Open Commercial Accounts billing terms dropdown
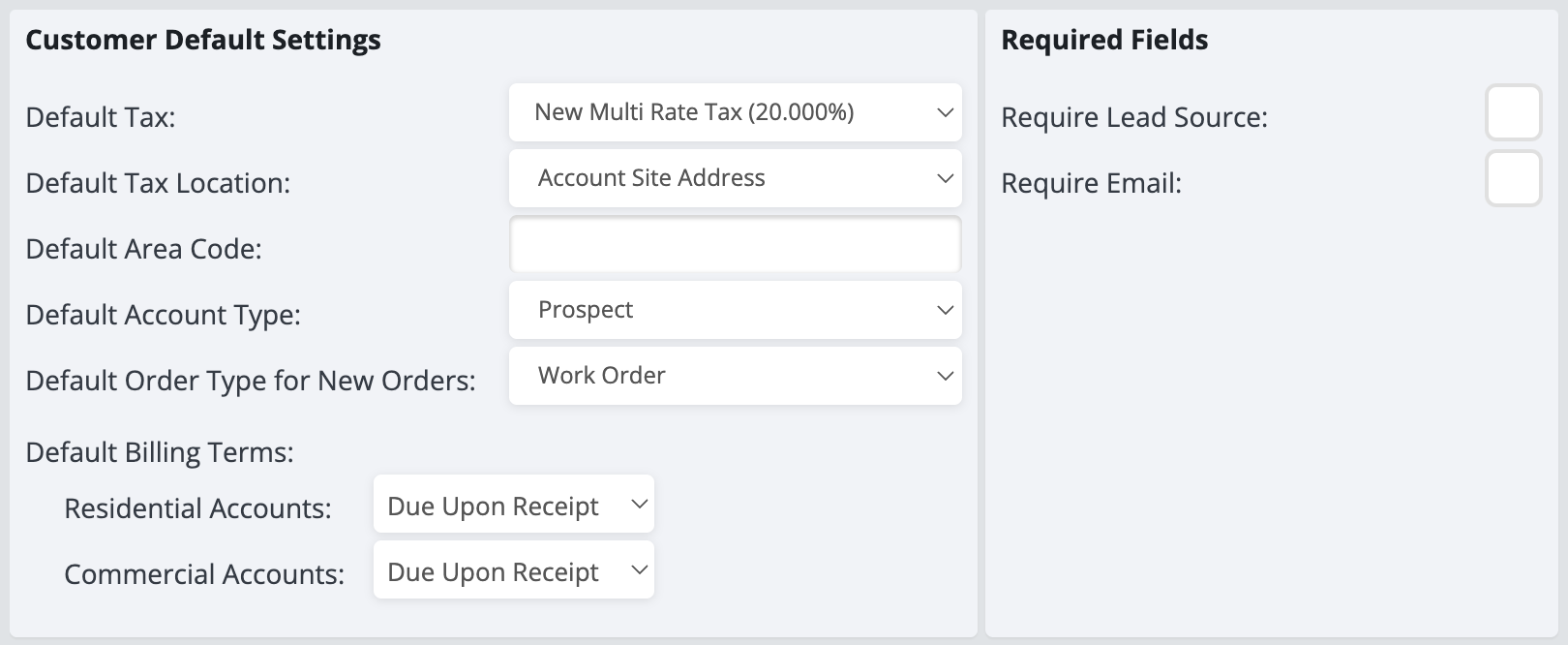The image size is (1568, 645). [x=513, y=569]
